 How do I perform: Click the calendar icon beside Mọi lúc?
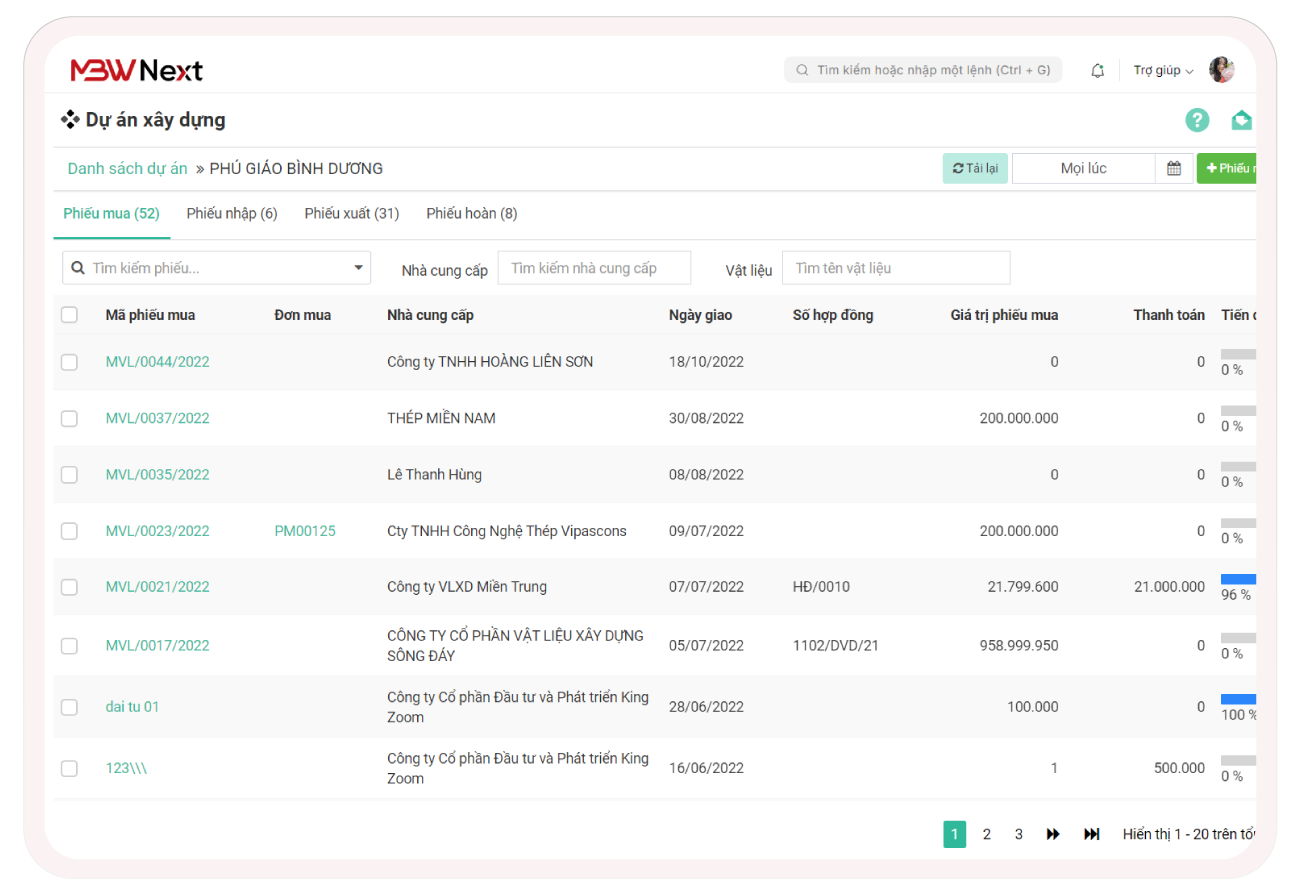[1174, 168]
